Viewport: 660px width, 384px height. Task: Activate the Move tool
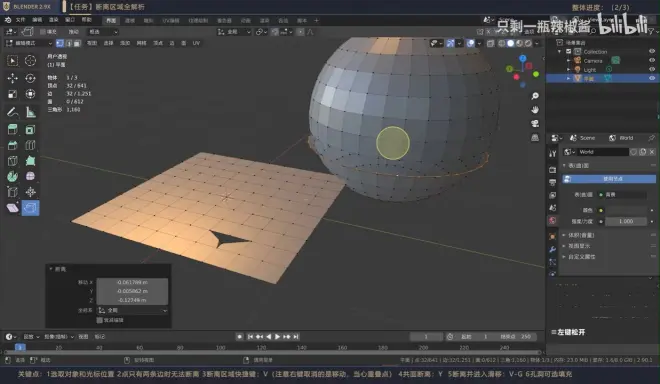coord(12,78)
